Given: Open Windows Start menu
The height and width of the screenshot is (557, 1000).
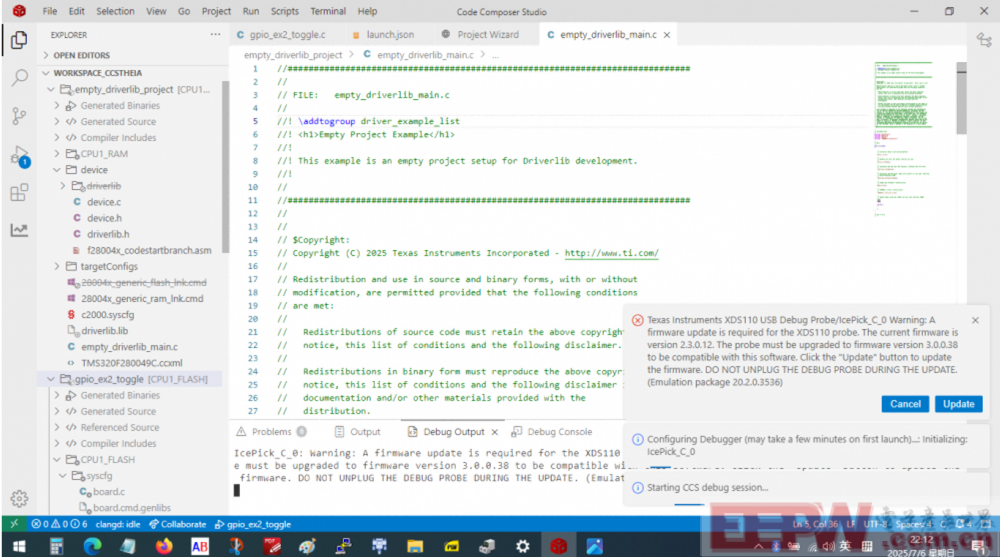Looking at the screenshot, I should point(19,546).
